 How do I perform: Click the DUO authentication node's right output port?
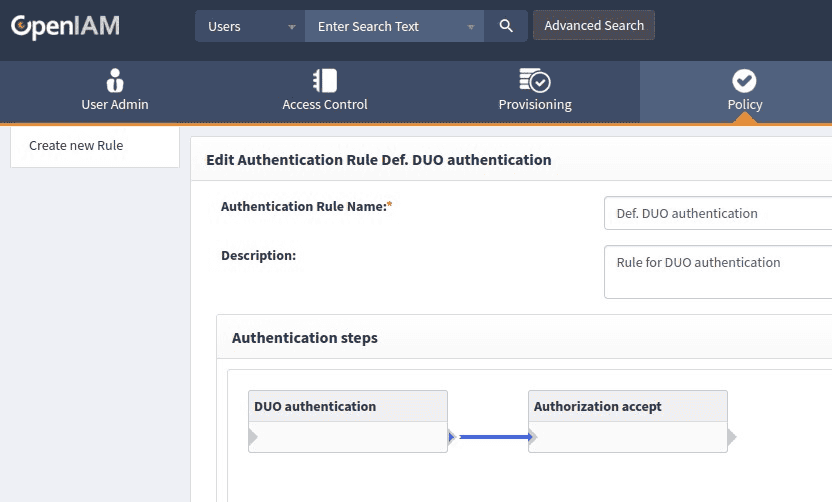click(x=452, y=437)
